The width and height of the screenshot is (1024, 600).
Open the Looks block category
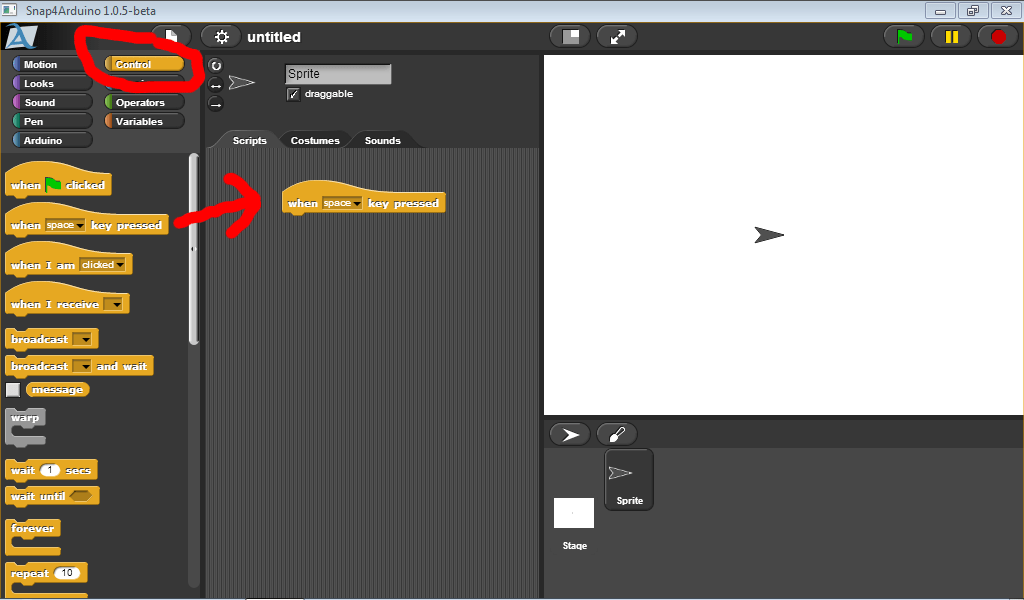coord(52,83)
